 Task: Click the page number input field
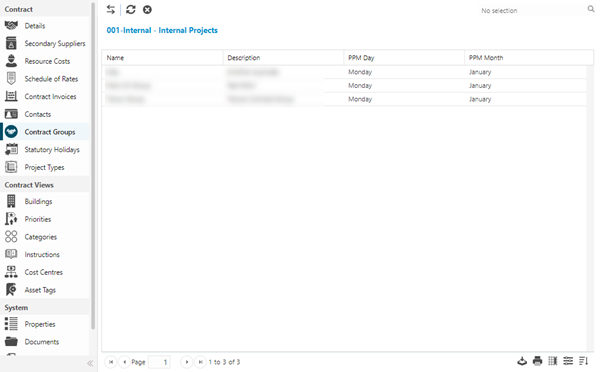159,362
